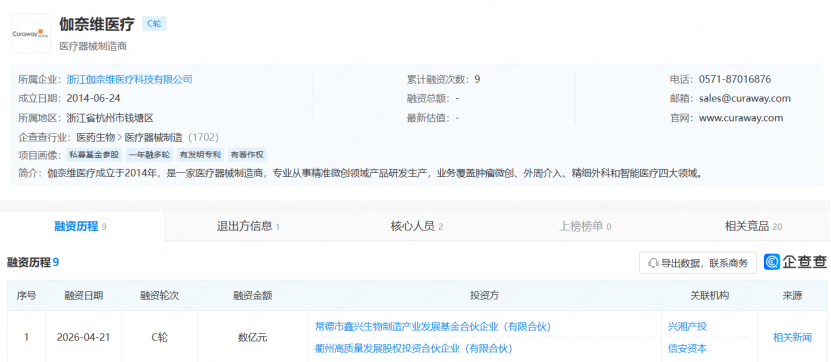831x362 pixels.
Task: Switch to the 退出方信息 tab
Action: pos(248,226)
